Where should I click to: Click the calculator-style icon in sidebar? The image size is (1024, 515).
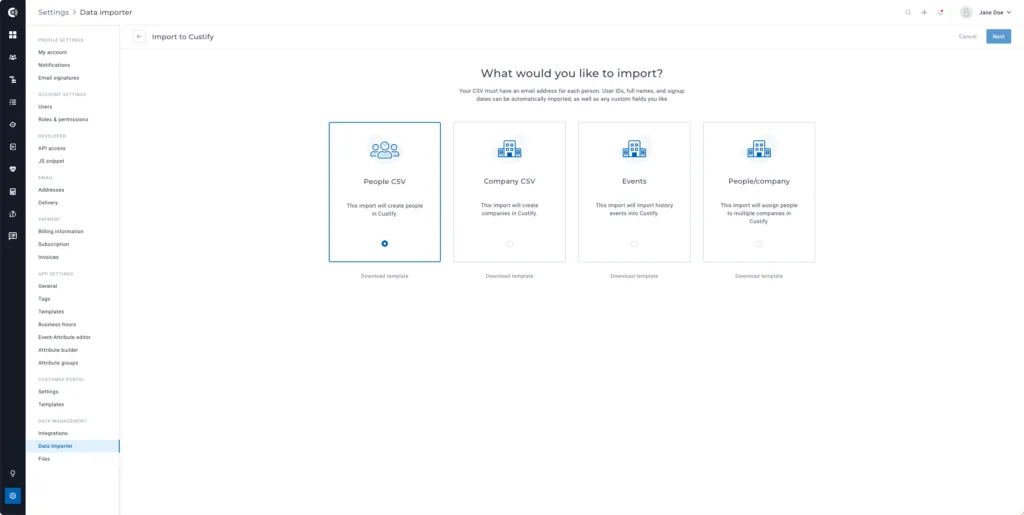(x=12, y=191)
